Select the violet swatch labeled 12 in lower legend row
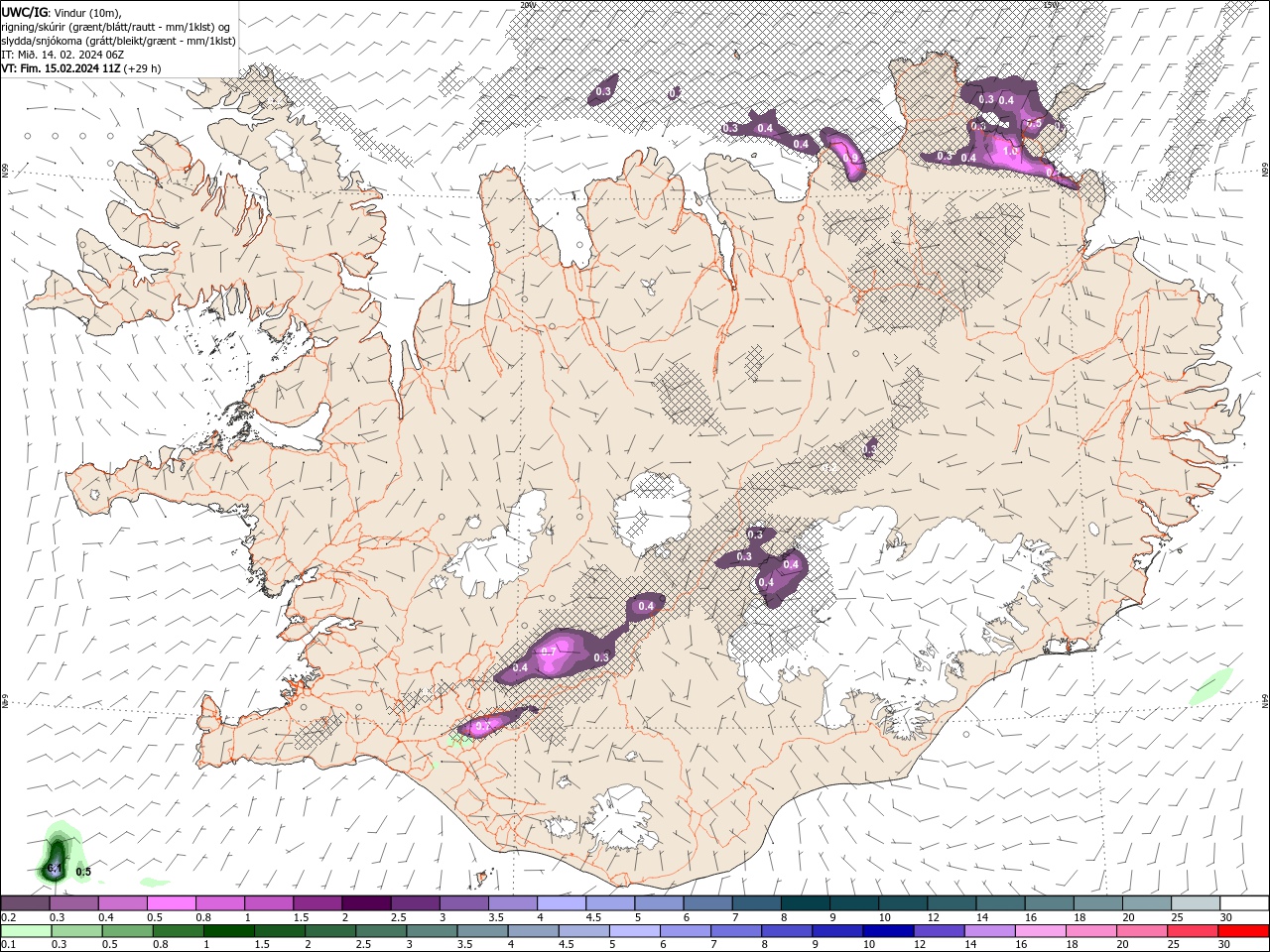Image resolution: width=1270 pixels, height=952 pixels. [x=937, y=931]
